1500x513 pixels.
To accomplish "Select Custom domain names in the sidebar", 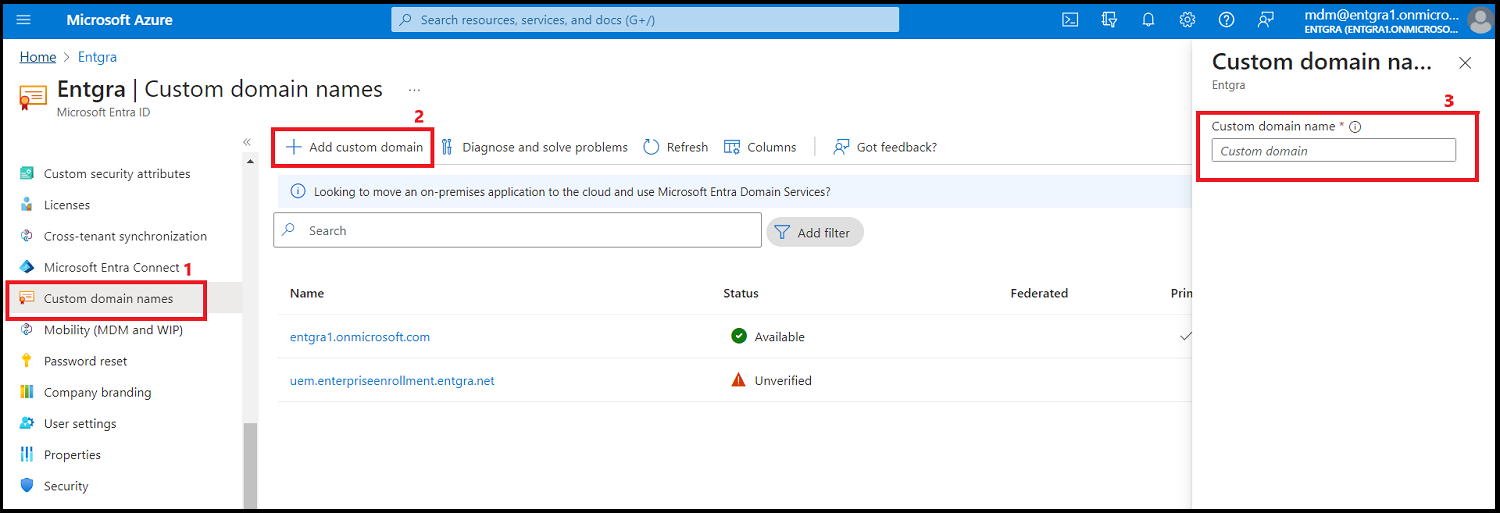I will [106, 299].
